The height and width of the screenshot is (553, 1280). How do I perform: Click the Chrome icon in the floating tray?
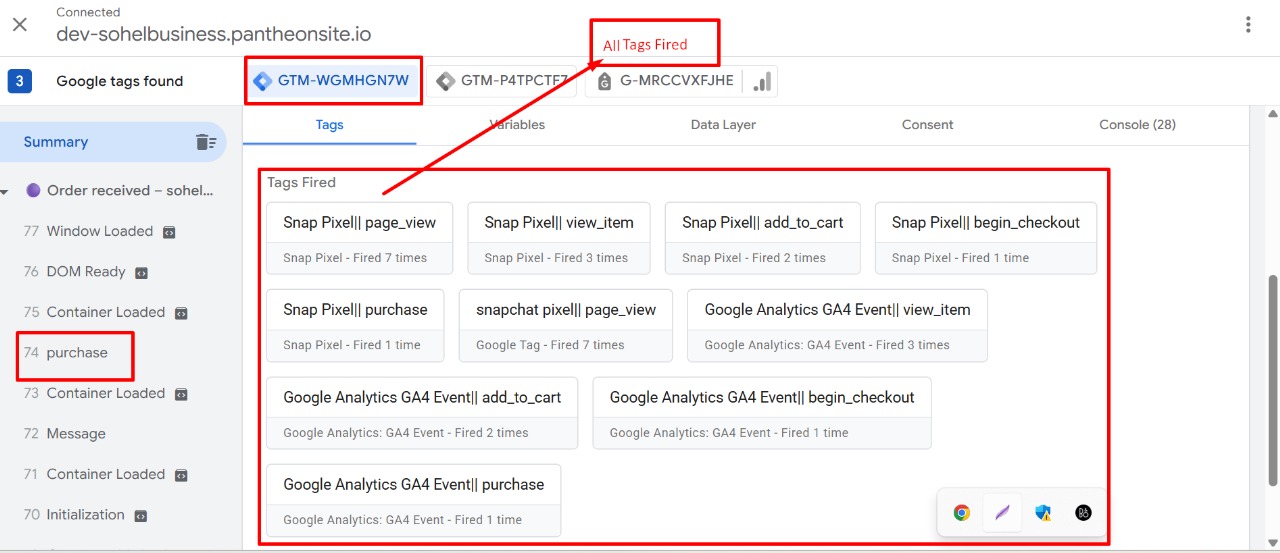[x=961, y=513]
